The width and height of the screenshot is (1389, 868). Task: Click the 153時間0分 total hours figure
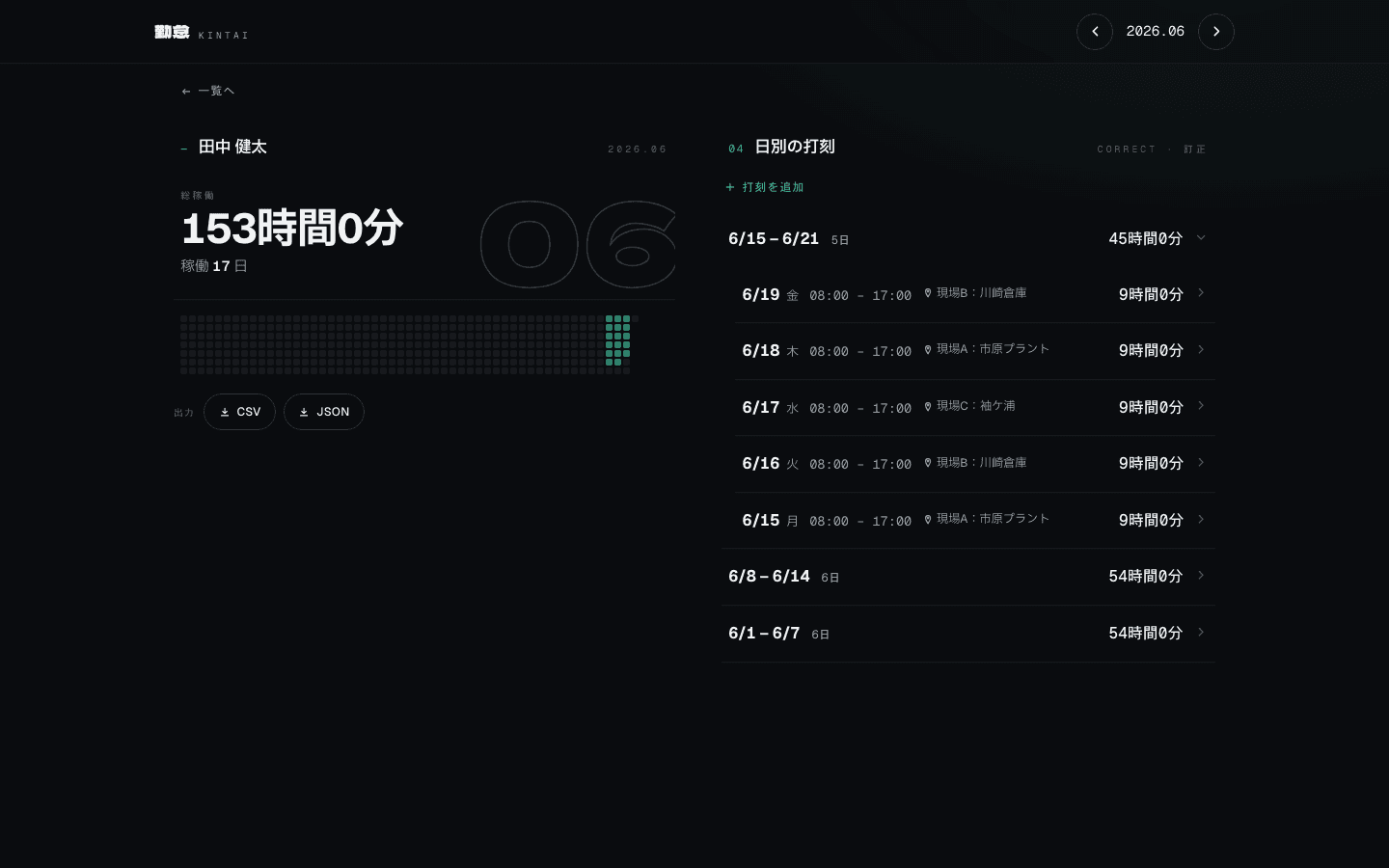292,229
